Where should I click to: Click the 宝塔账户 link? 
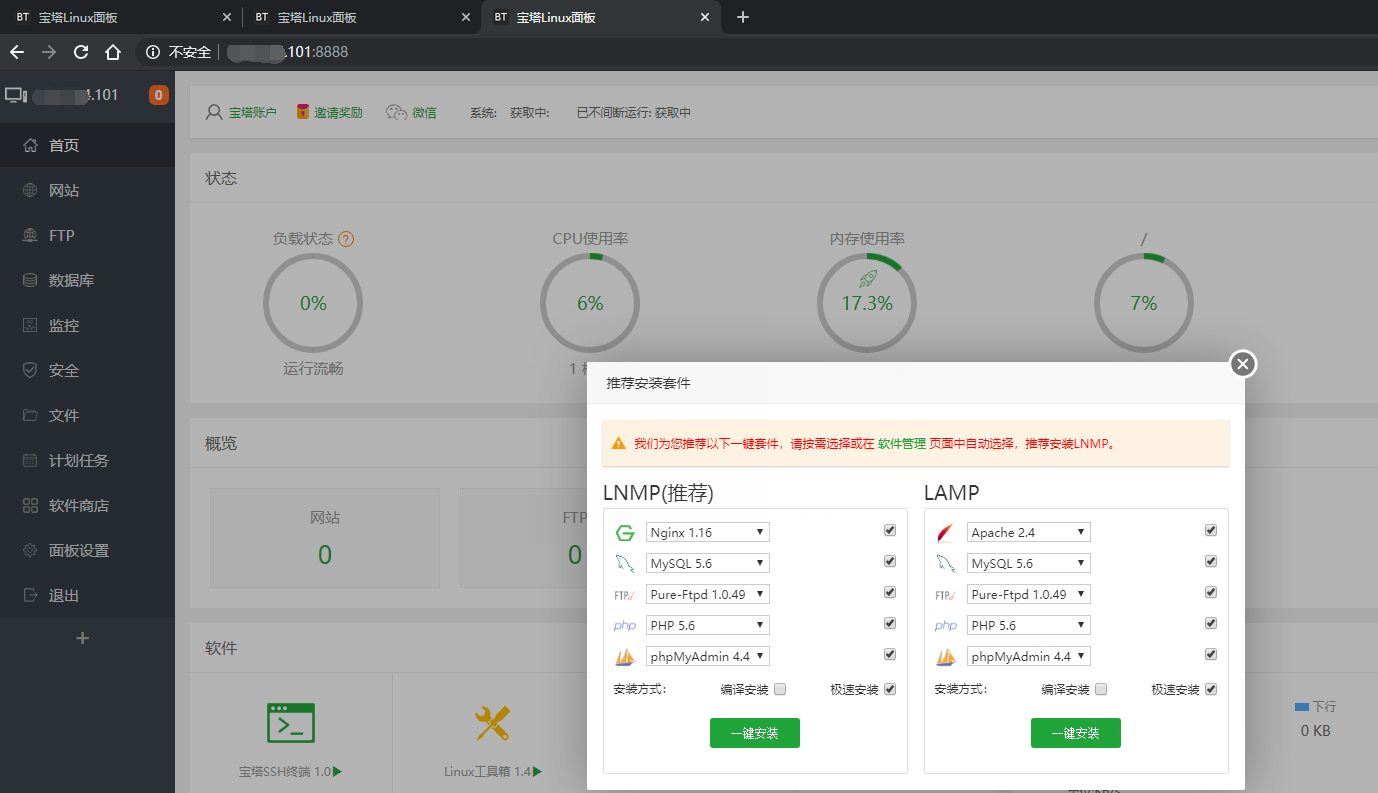[253, 113]
